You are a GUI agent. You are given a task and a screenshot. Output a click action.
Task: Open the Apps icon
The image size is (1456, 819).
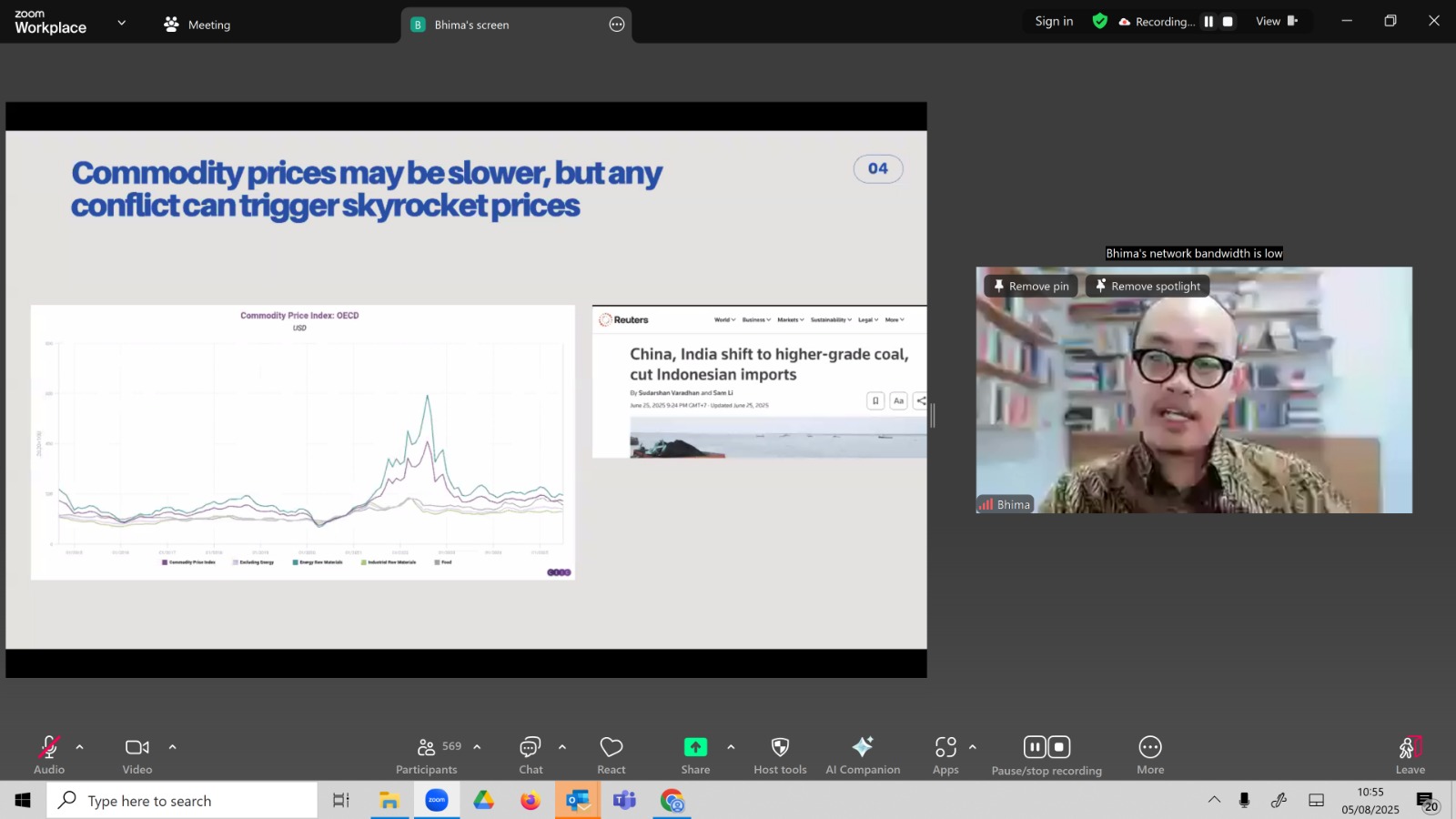click(945, 747)
